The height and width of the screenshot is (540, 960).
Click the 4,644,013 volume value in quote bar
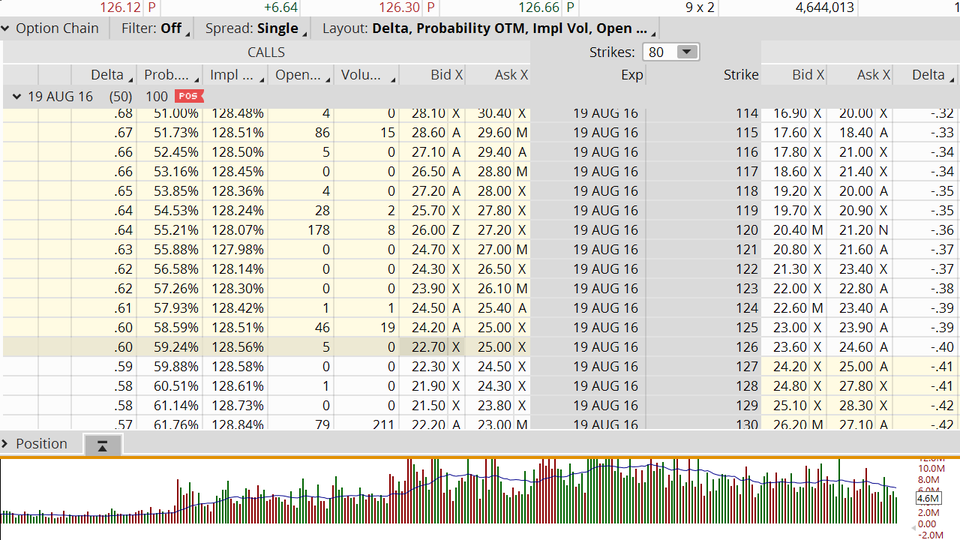tap(824, 7)
